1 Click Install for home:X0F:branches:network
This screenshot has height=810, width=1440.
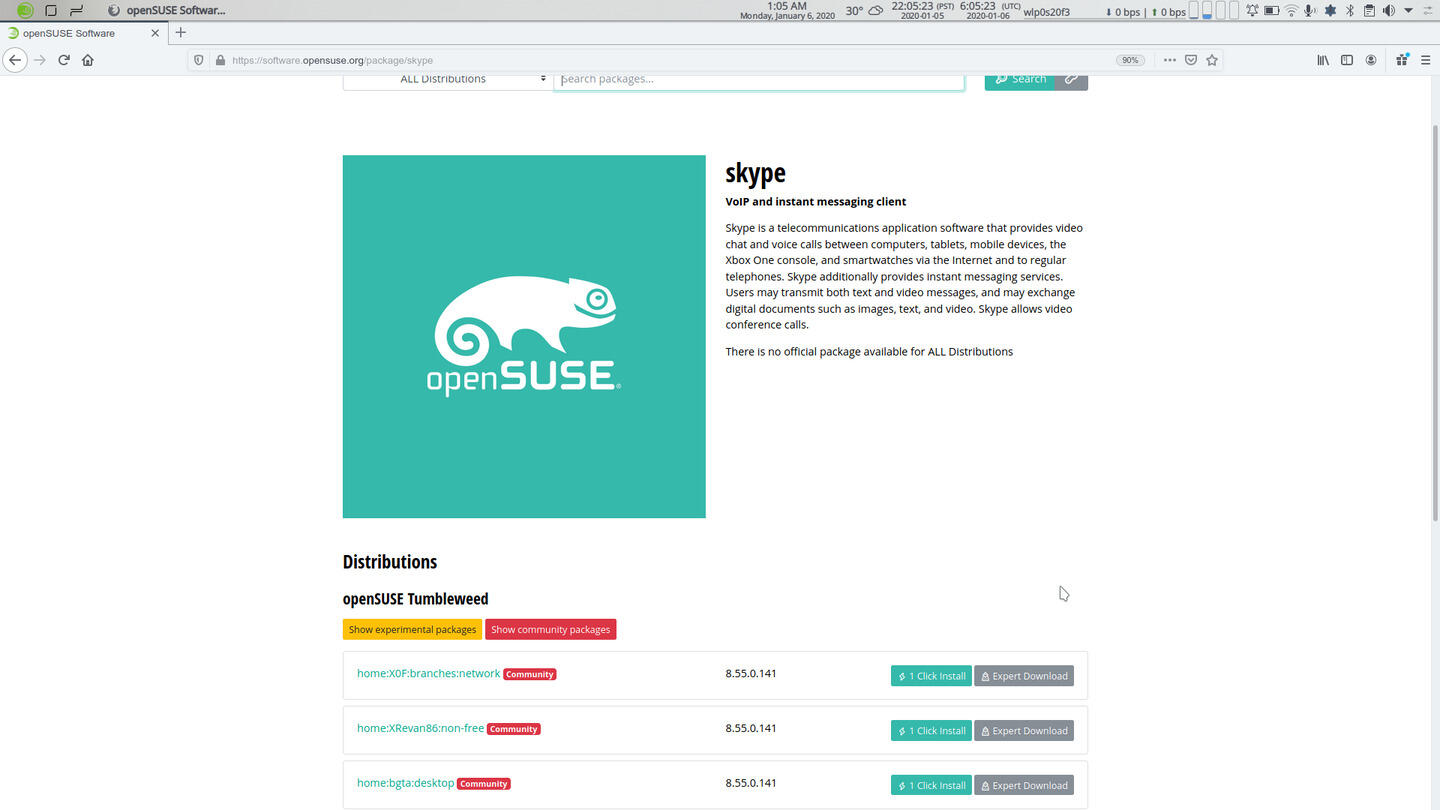click(931, 676)
